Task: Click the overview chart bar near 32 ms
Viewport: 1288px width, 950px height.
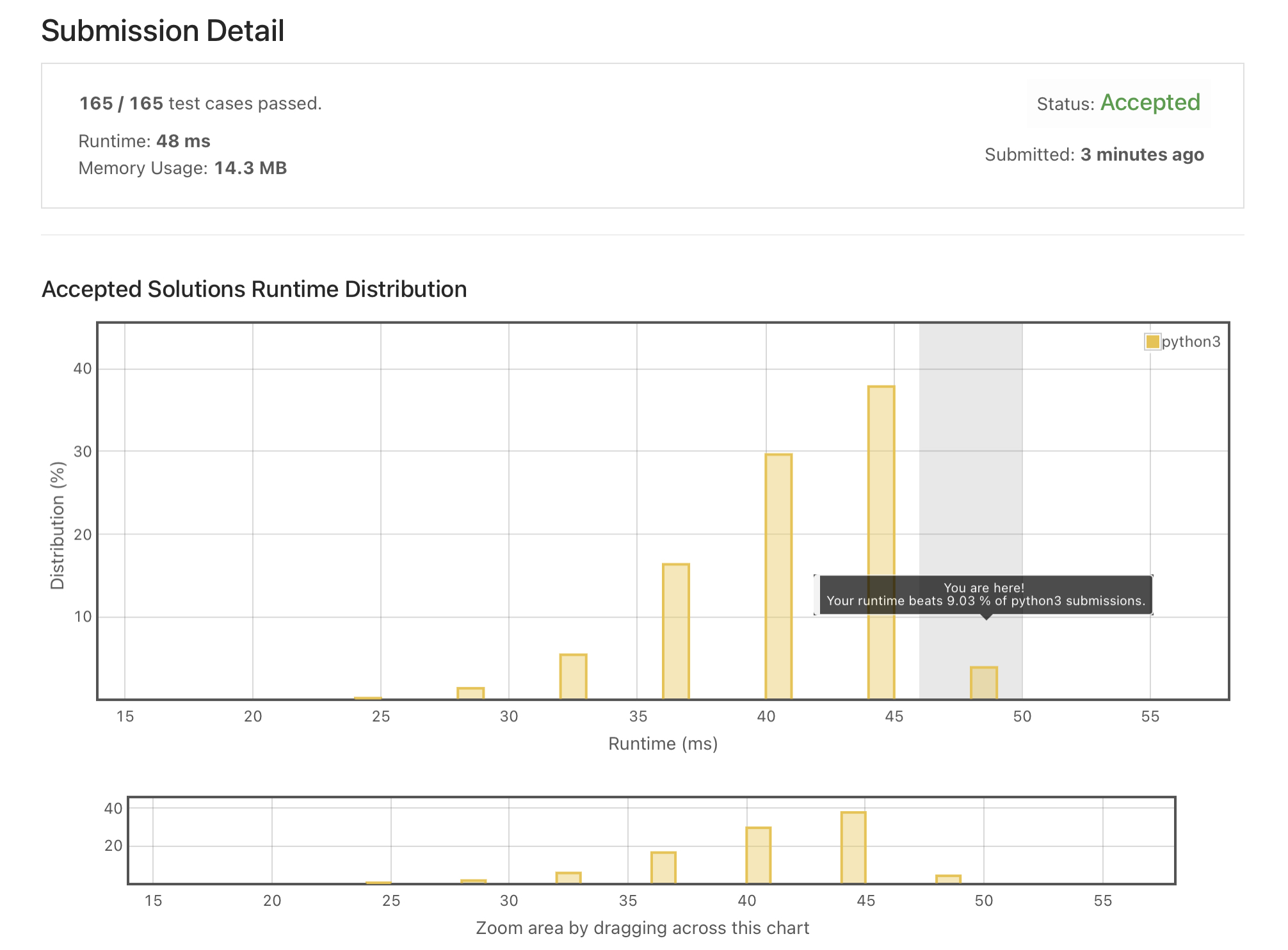Action: [x=568, y=878]
